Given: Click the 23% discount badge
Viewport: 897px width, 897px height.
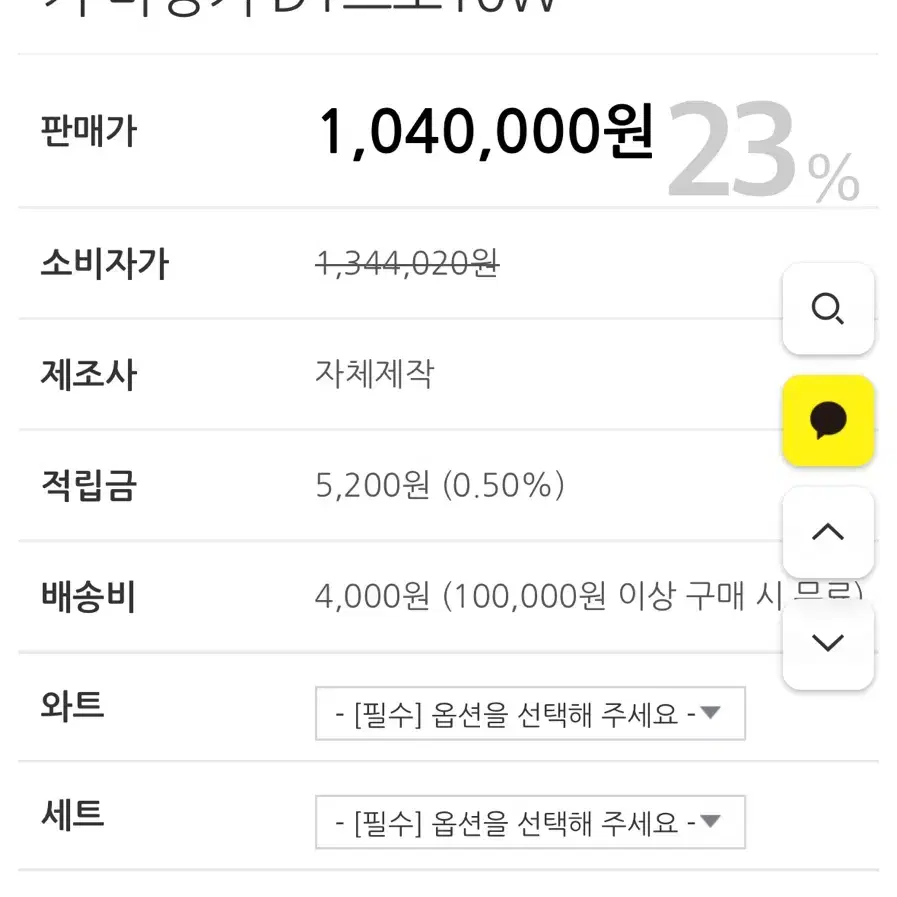Looking at the screenshot, I should 764,150.
